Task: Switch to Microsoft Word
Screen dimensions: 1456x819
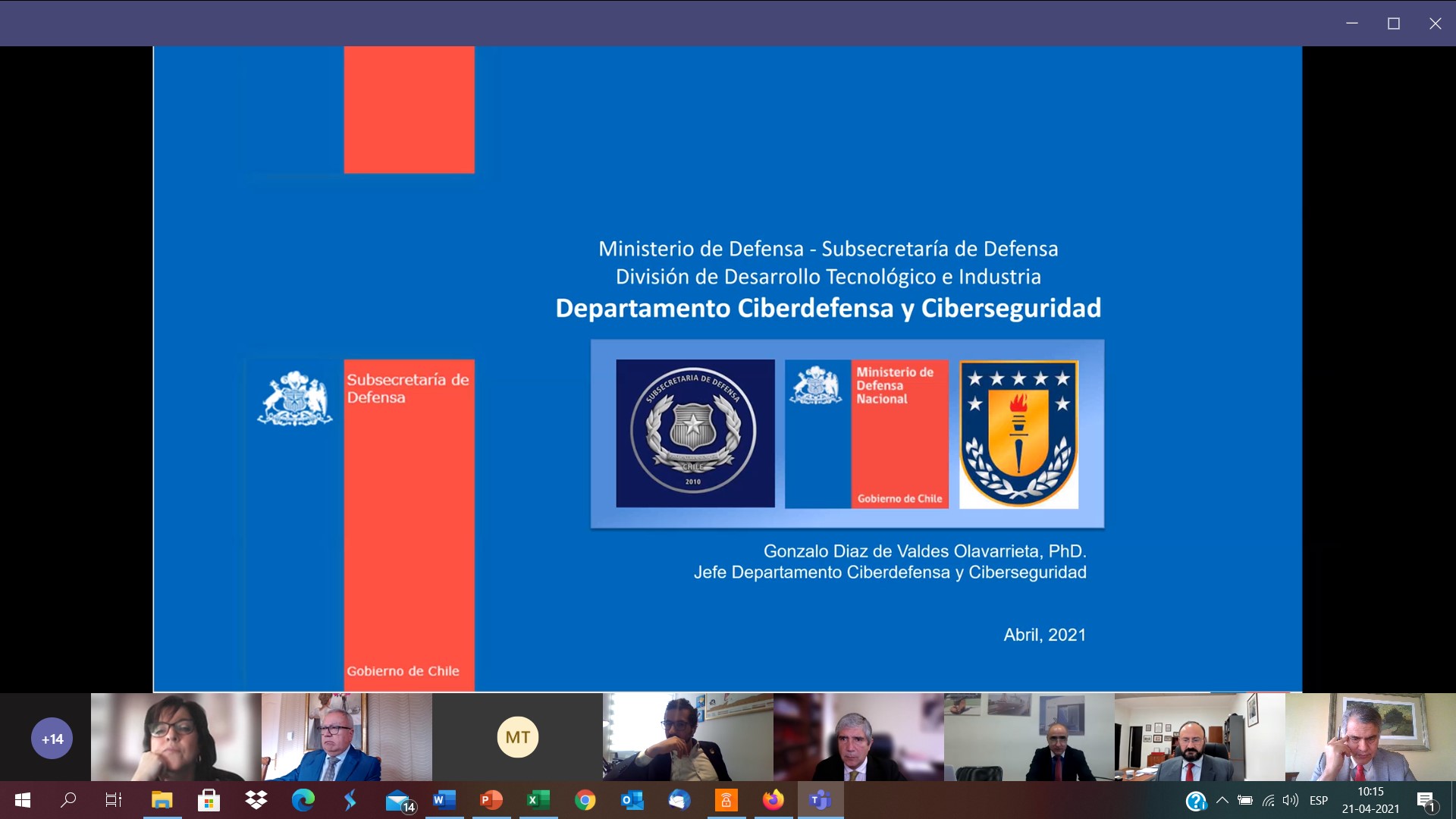Action: 444,800
